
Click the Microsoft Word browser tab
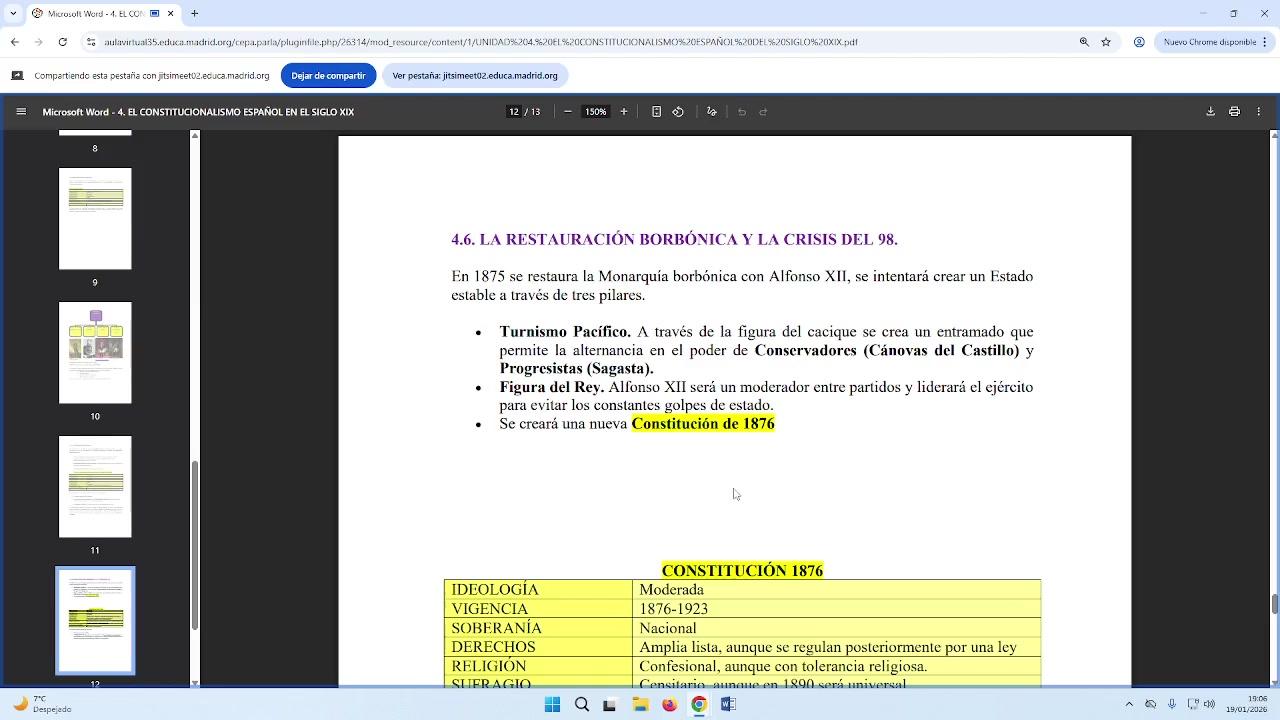[x=90, y=14]
